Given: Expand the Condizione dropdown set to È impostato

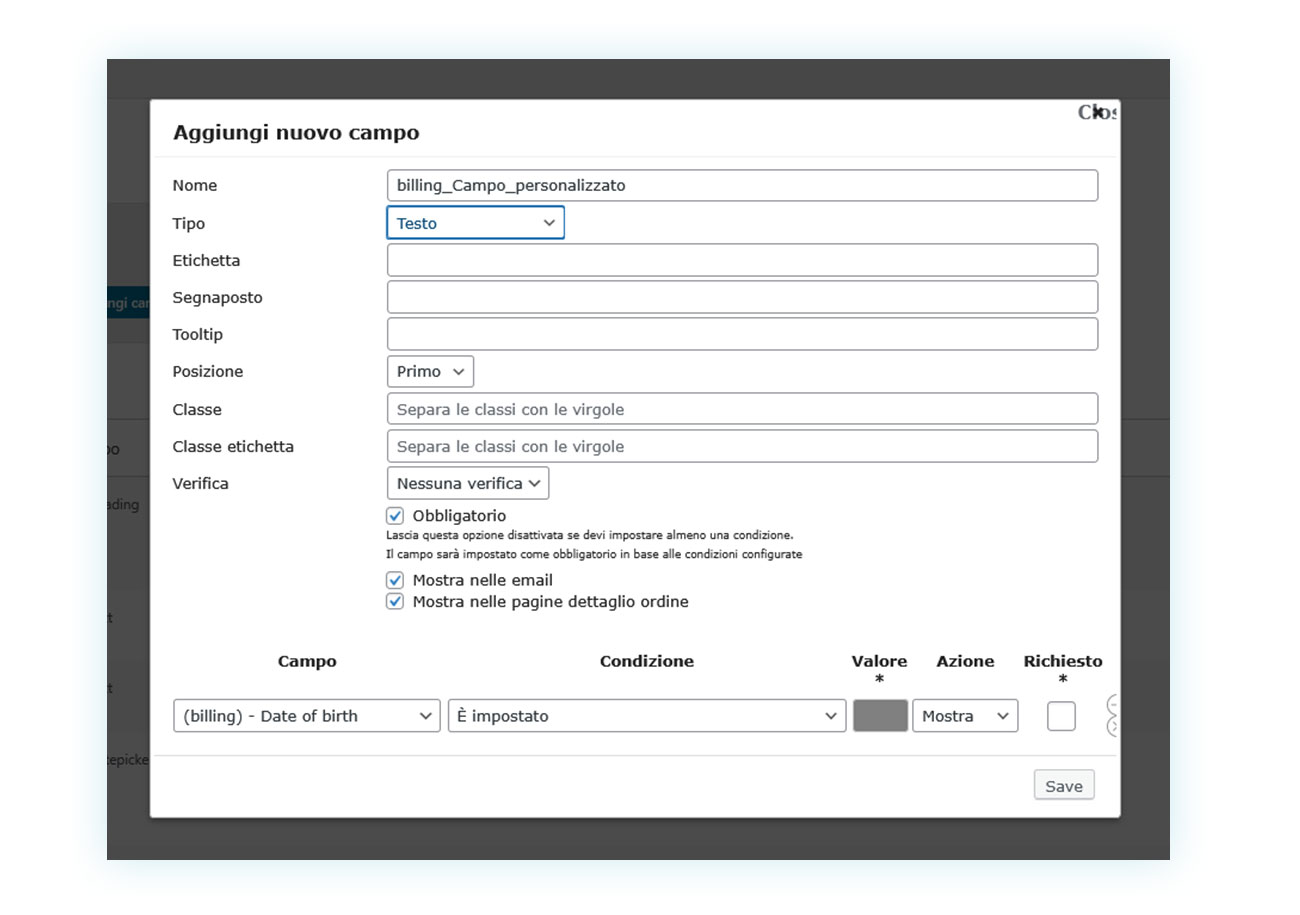Looking at the screenshot, I should tap(646, 716).
